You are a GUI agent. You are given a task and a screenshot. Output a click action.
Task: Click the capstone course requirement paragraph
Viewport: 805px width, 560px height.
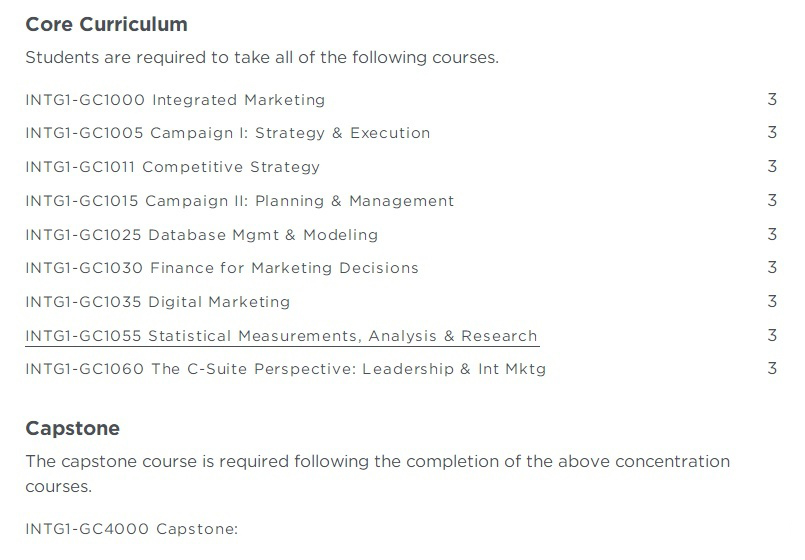[377, 474]
